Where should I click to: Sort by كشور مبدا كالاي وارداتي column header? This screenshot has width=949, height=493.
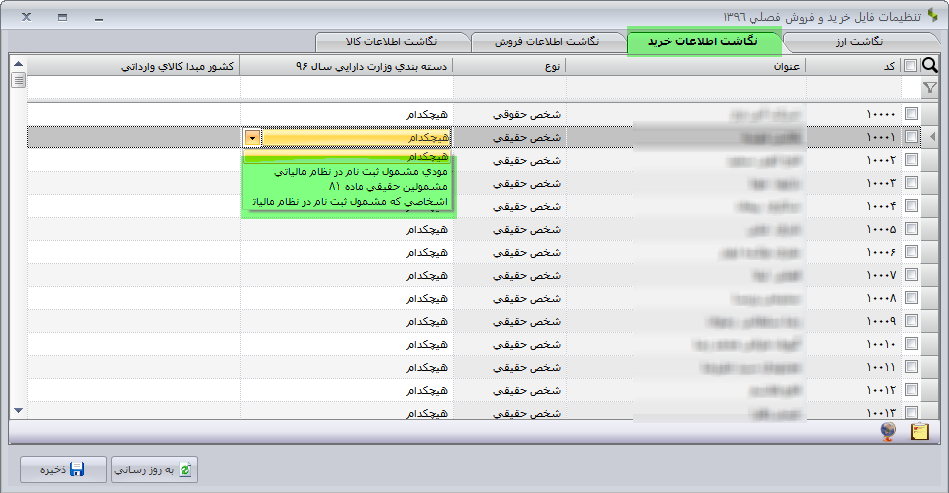point(133,65)
